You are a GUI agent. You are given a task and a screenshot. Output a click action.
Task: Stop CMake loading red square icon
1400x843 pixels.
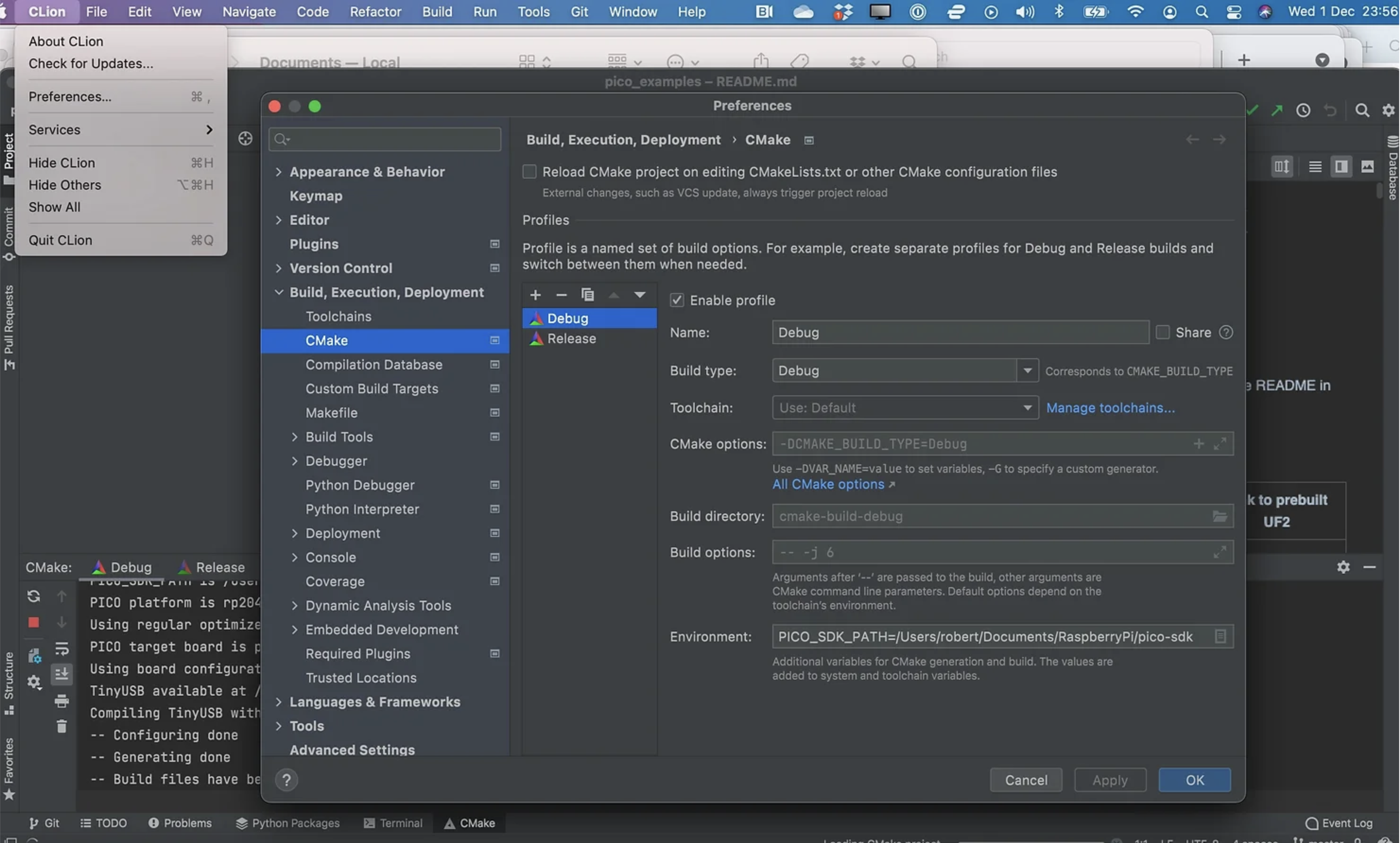pos(33,623)
